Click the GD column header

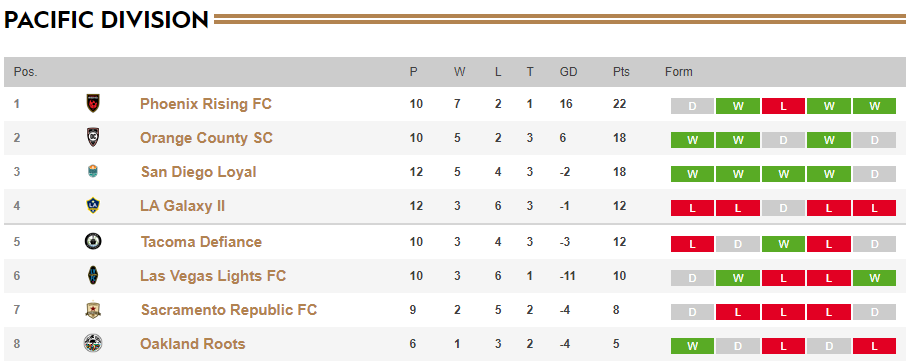(x=569, y=72)
